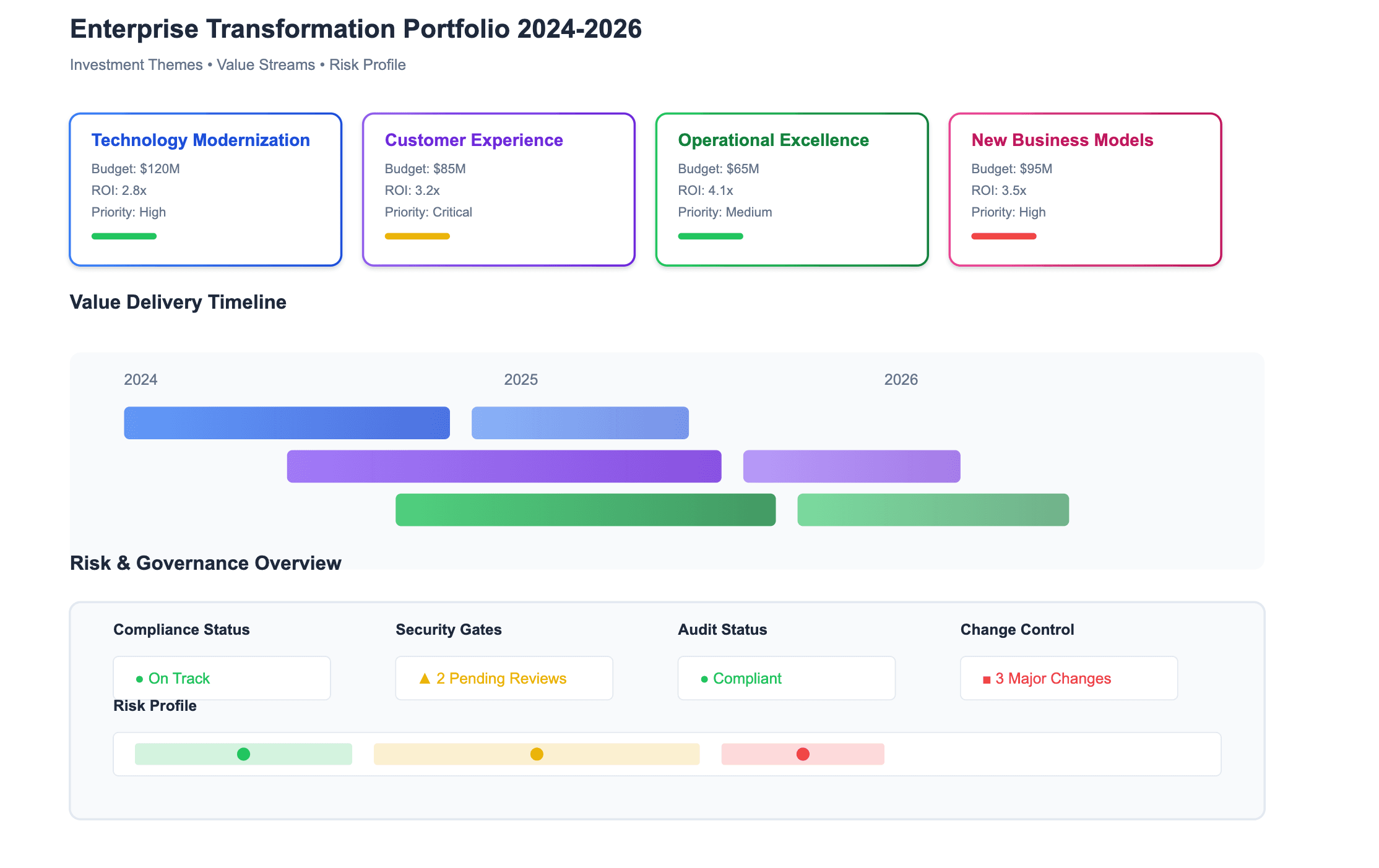1379x868 pixels.
Task: Open the Technology Modernization card
Action: (205, 189)
